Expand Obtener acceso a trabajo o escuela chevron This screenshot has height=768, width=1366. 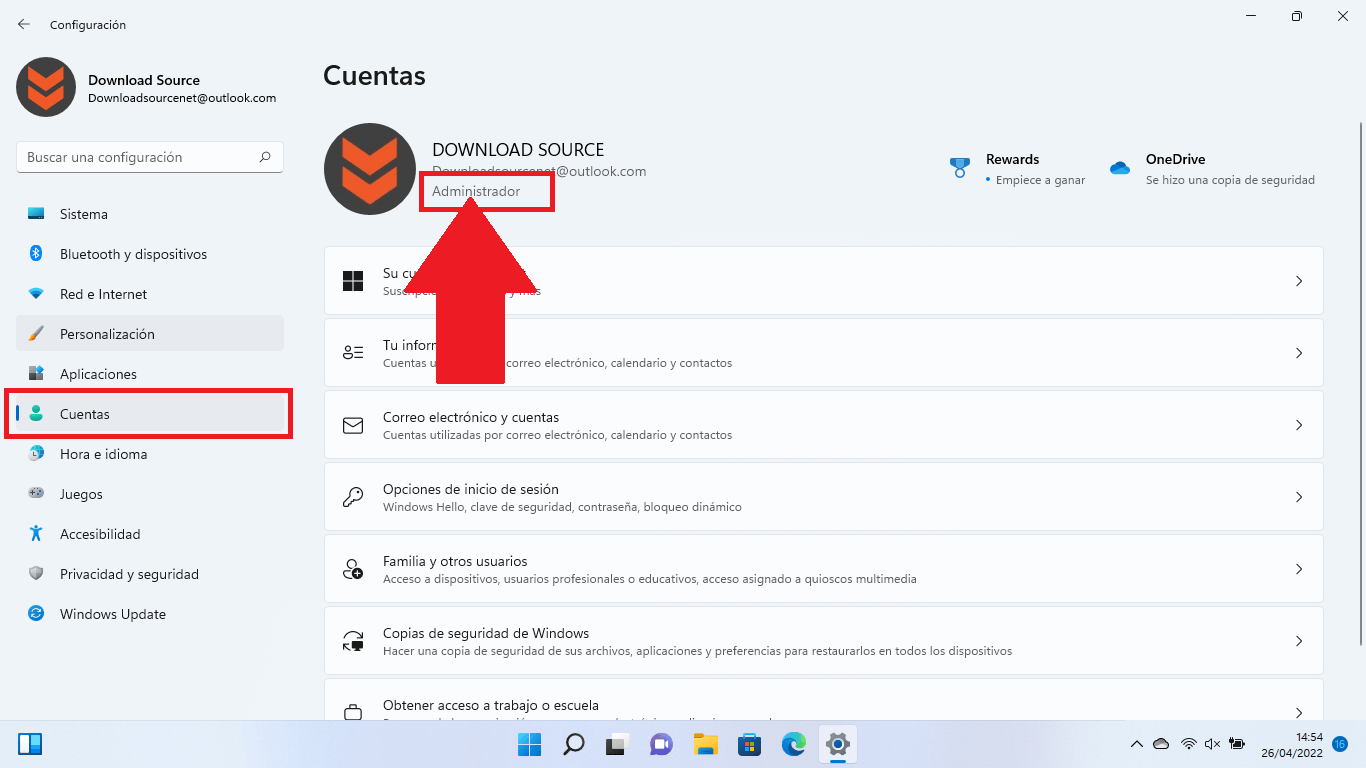1299,713
